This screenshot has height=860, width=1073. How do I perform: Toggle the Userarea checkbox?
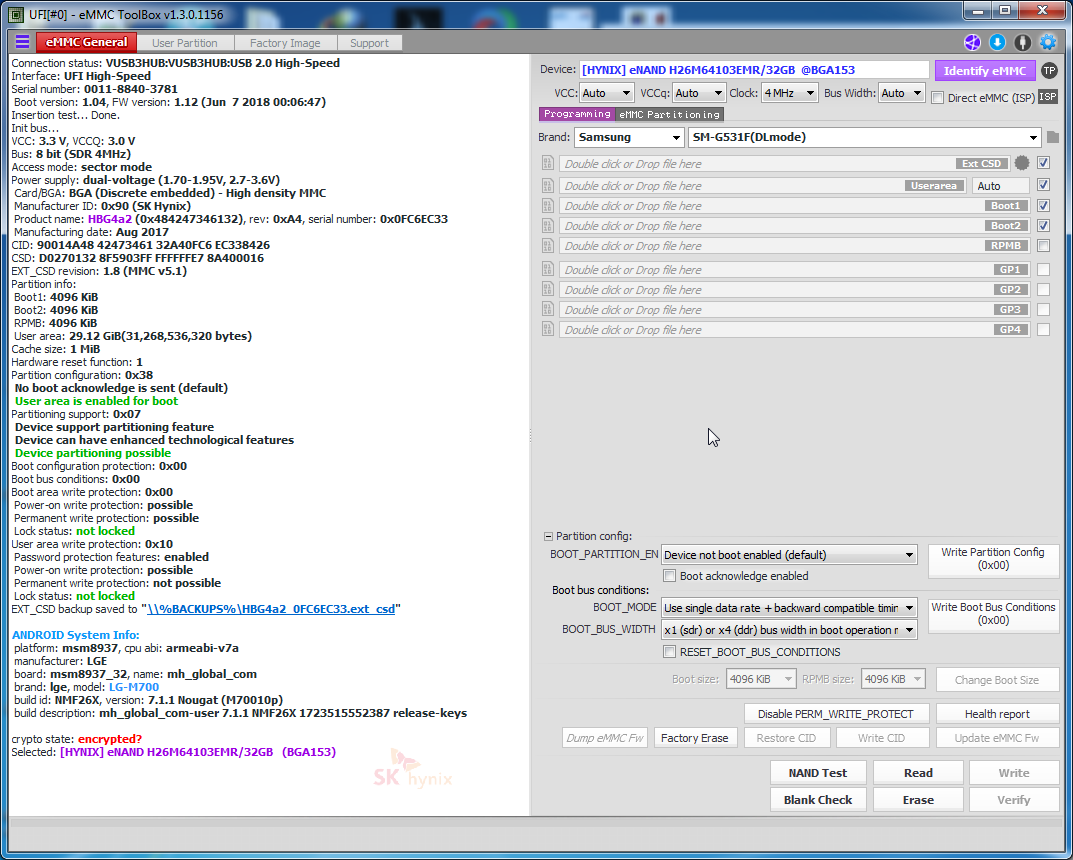pyautogui.click(x=1043, y=185)
